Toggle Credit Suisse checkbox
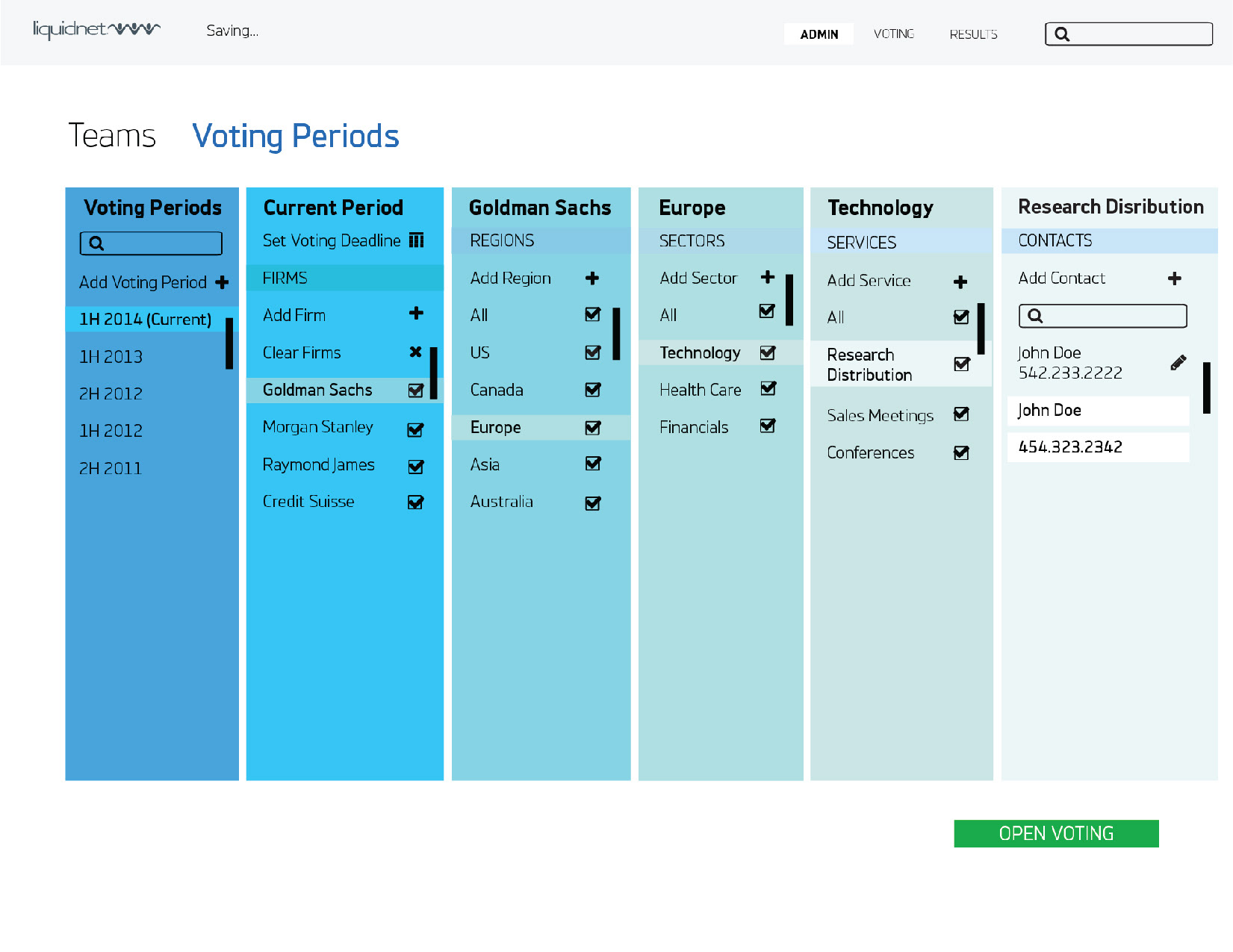1233x952 pixels. click(416, 503)
